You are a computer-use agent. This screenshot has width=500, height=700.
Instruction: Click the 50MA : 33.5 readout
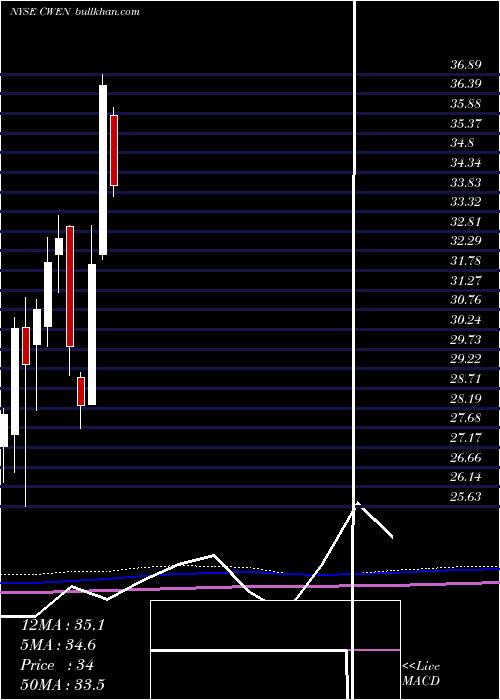(63, 685)
